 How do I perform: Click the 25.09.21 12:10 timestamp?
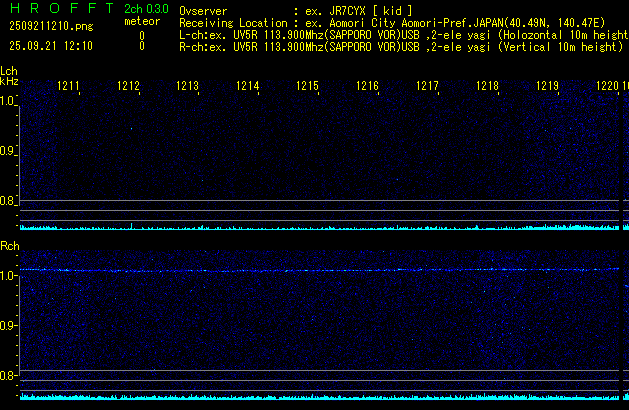(50, 46)
